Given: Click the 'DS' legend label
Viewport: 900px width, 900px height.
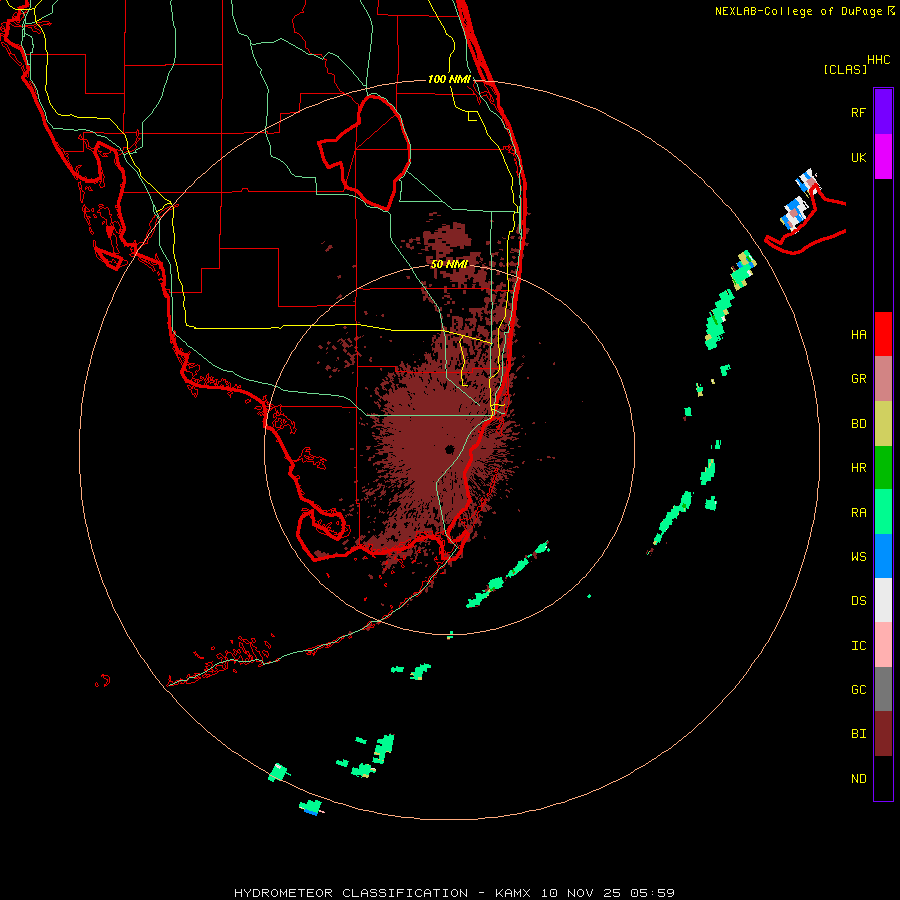Looking at the screenshot, I should (x=858, y=601).
